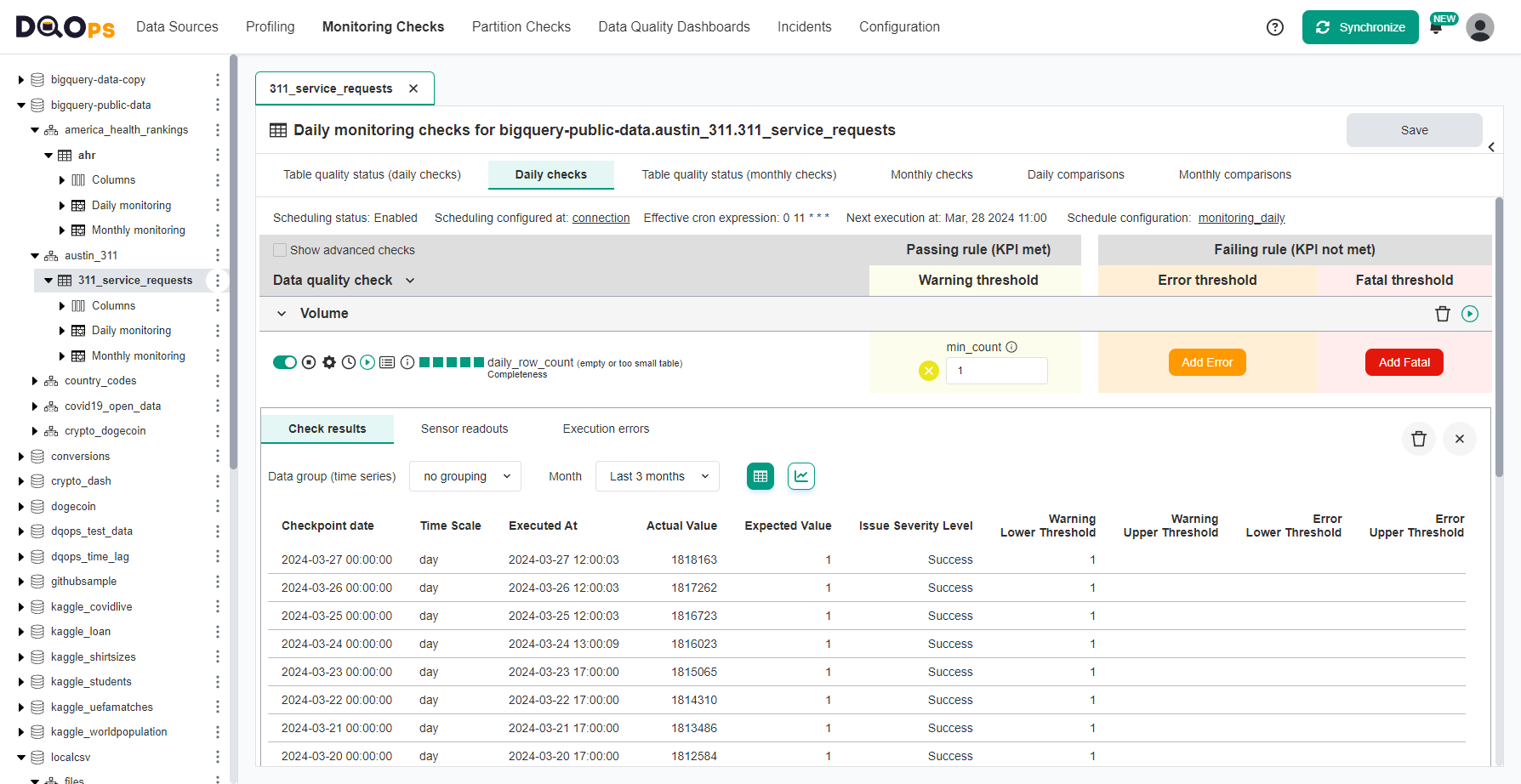Open the help question mark icon

pos(1274,26)
